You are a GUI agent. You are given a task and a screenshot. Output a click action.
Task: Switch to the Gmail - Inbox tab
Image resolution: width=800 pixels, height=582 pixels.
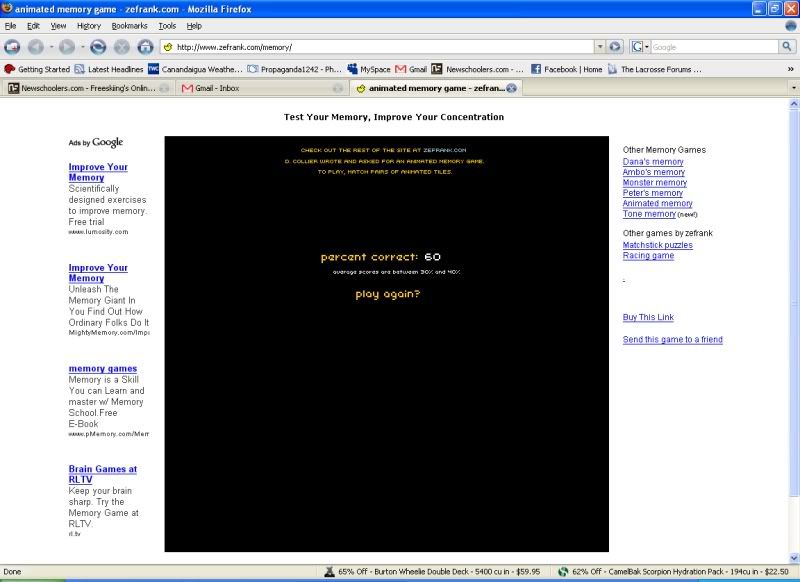coord(262,88)
